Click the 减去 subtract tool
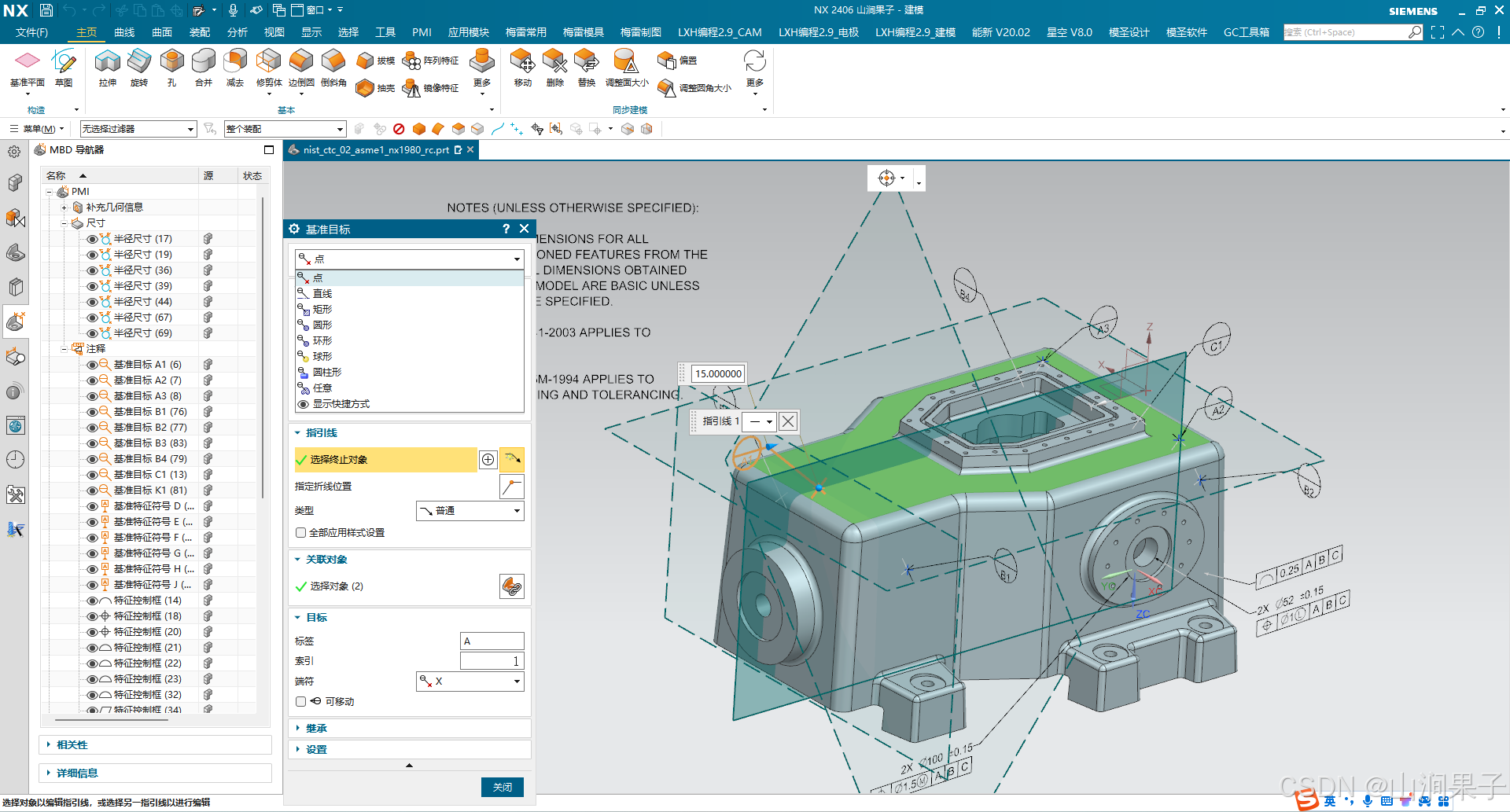This screenshot has height=812, width=1510. tap(235, 68)
